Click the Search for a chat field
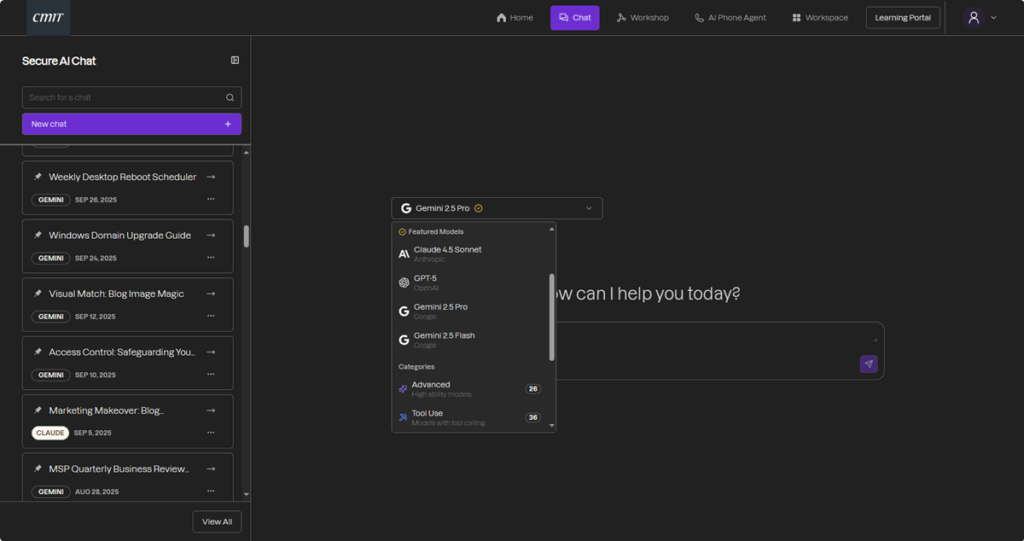The height and width of the screenshot is (541, 1024). tap(122, 98)
